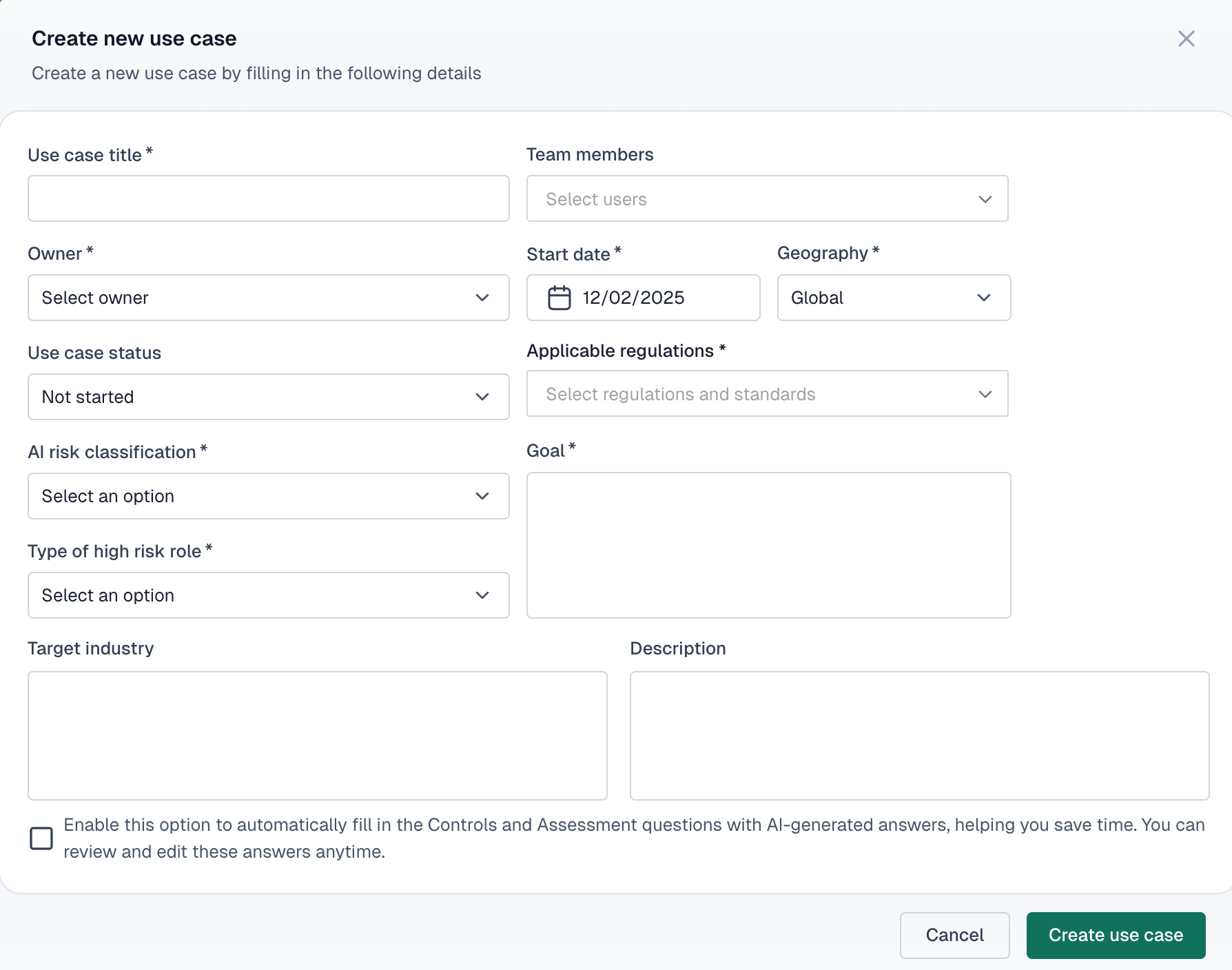Enable AI-generated answers for Controls and Assessment
The image size is (1232, 970).
pos(41,838)
